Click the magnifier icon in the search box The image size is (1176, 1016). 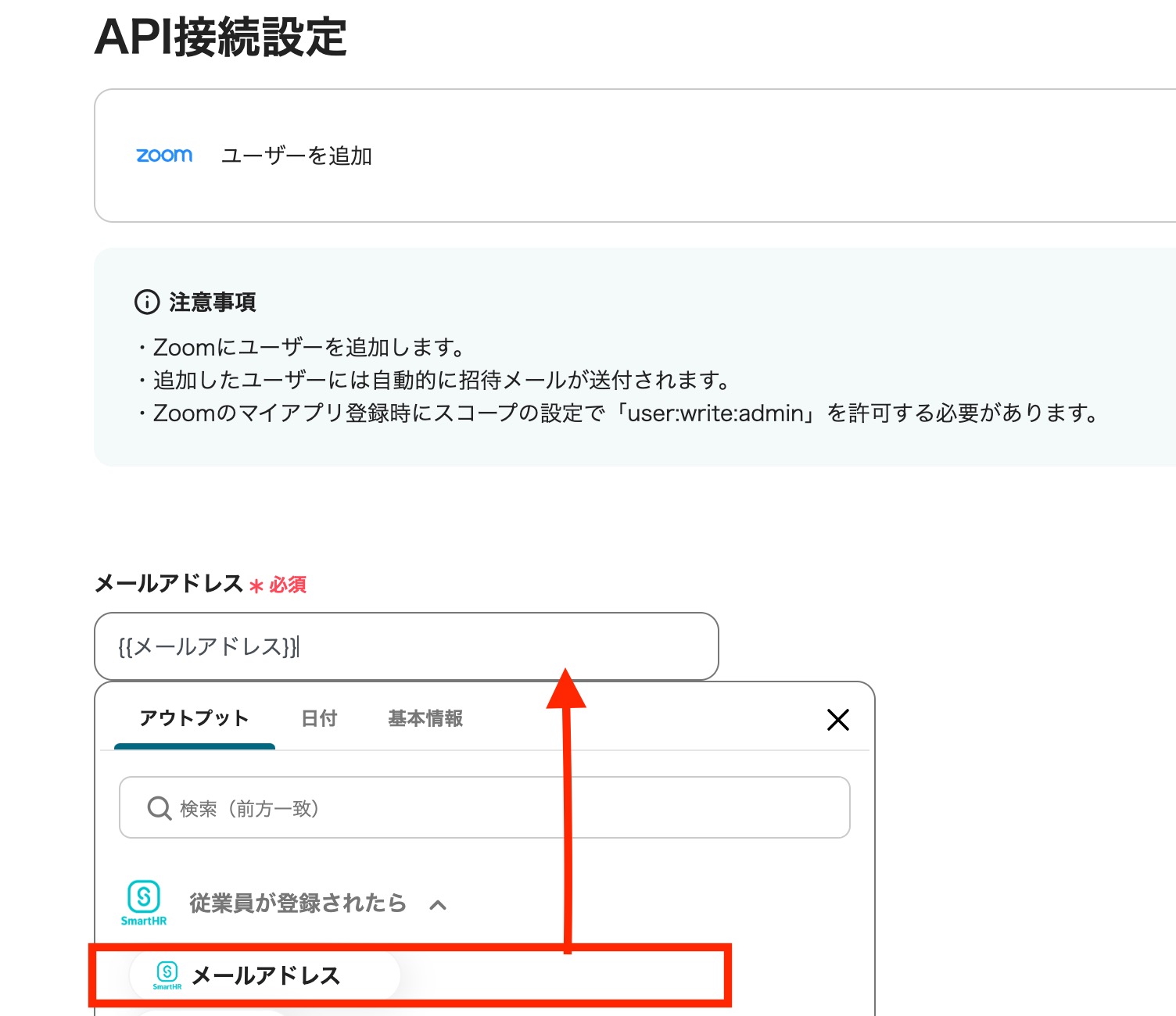[x=160, y=808]
